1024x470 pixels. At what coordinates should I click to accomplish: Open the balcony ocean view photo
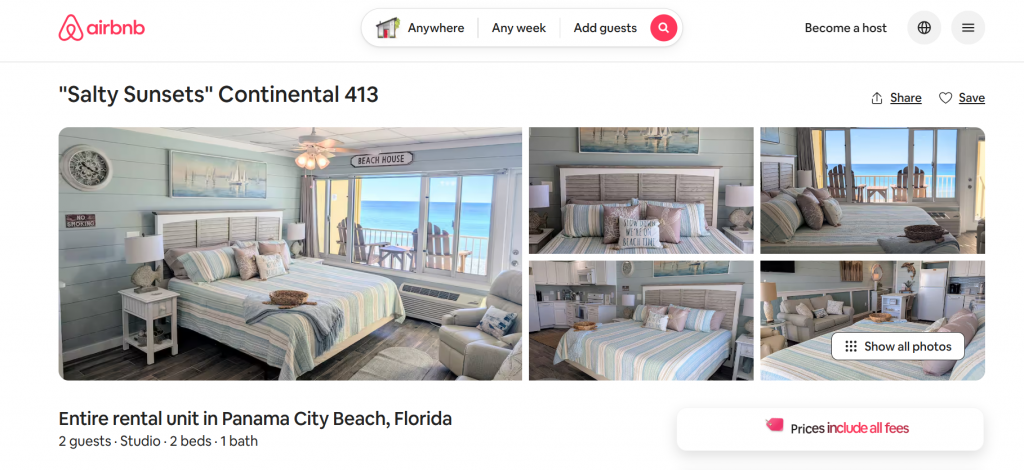click(x=872, y=191)
